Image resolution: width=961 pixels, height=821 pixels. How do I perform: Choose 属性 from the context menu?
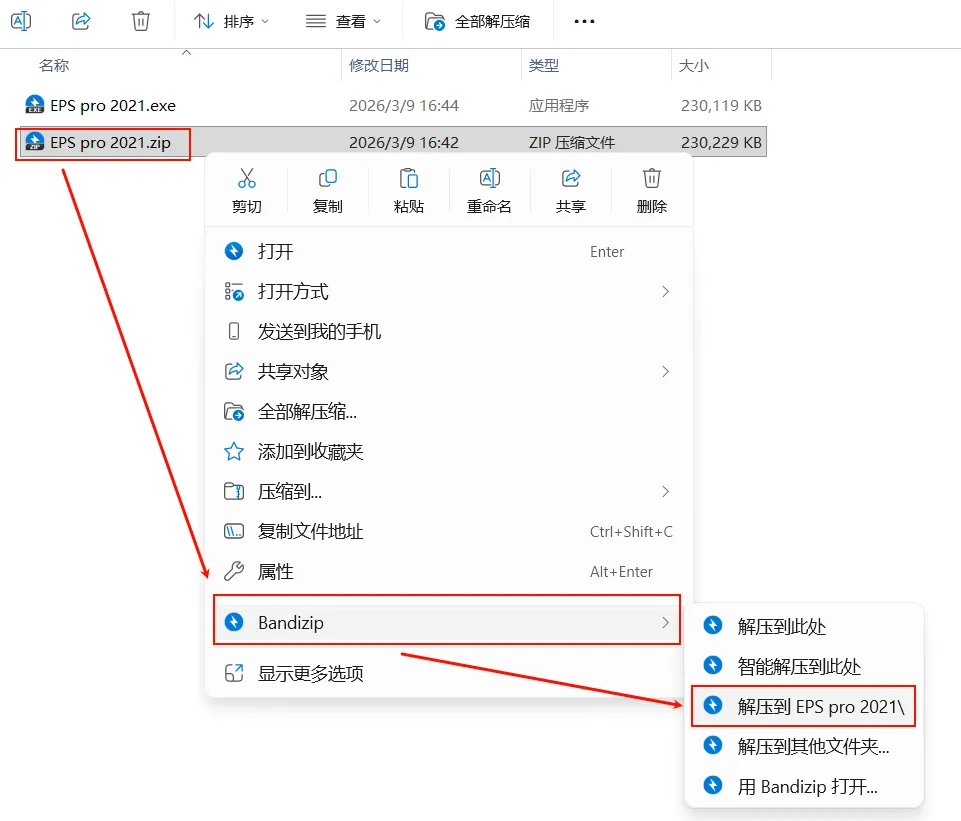pyautogui.click(x=449, y=572)
